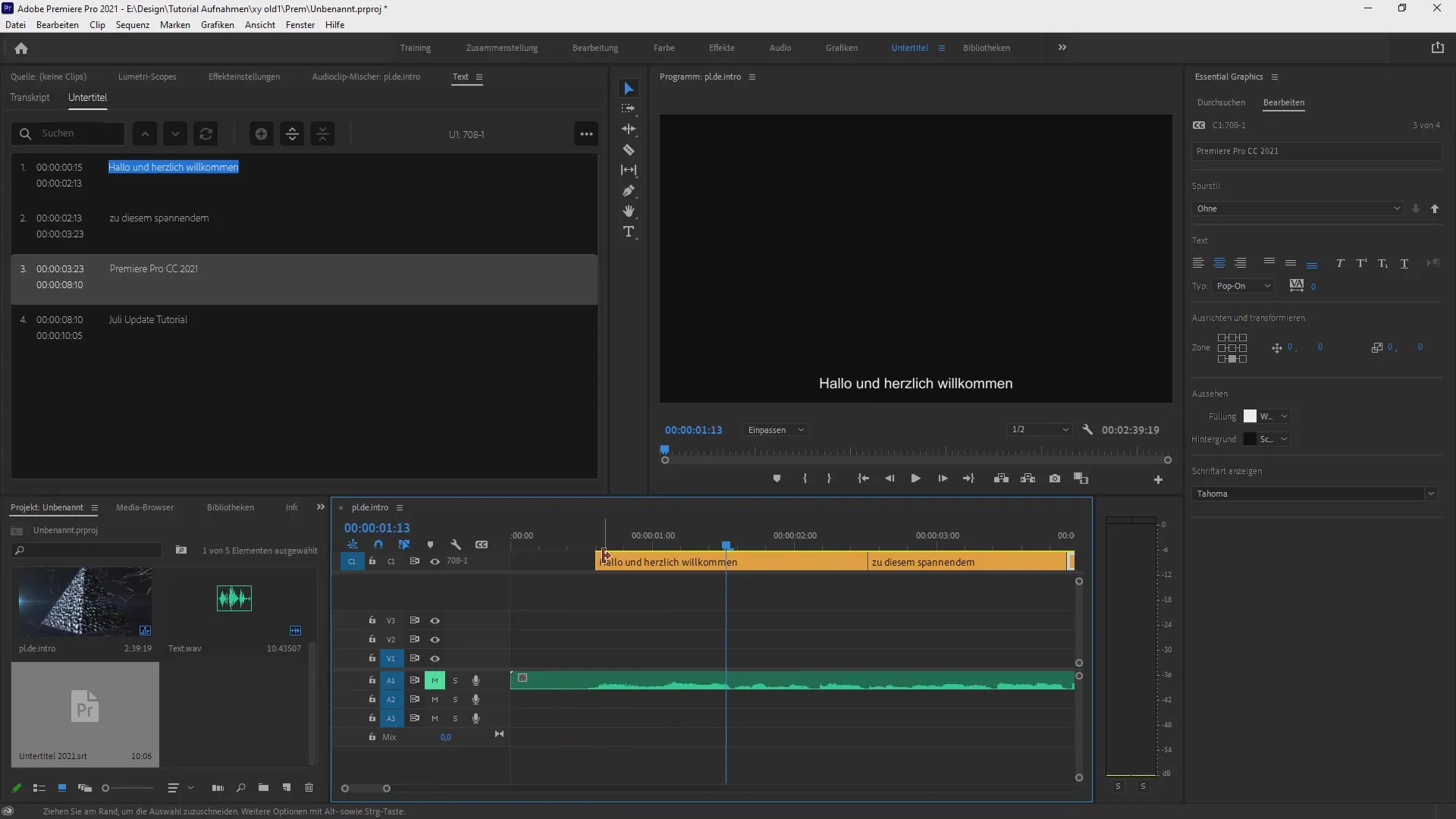Open the captions panel three-dot options
This screenshot has height=819, width=1456.
click(x=586, y=133)
